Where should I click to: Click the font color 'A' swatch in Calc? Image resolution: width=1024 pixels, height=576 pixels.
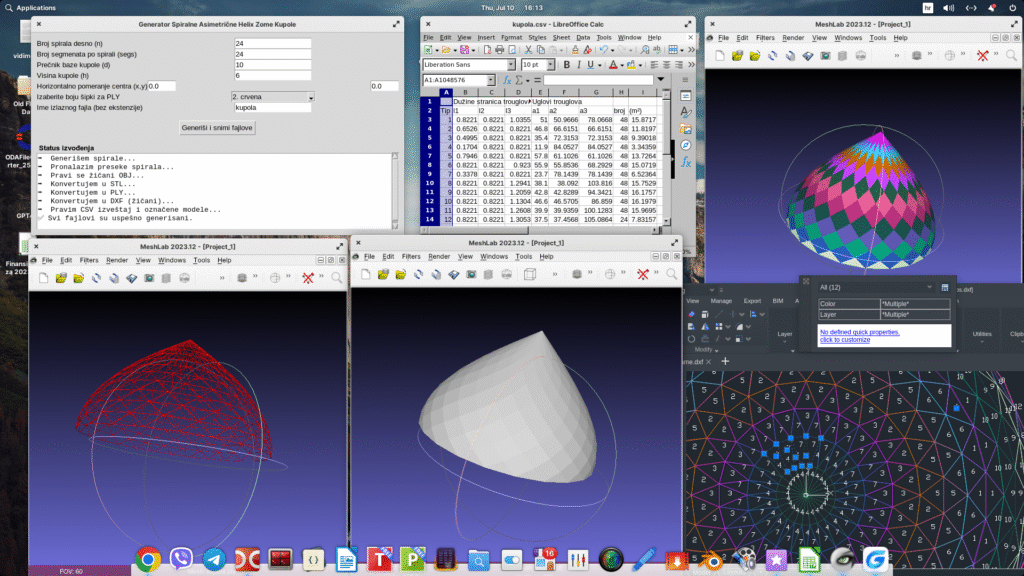(613, 65)
